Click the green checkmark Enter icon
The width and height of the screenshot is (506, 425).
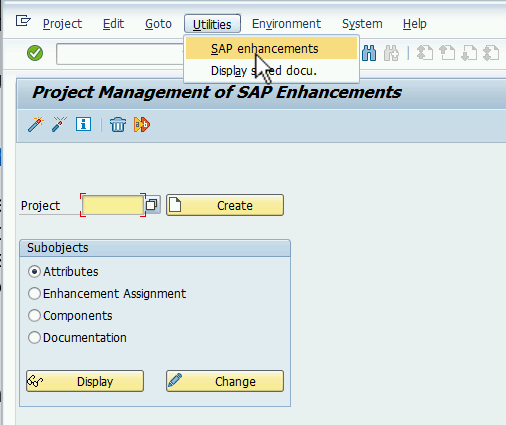tap(35, 53)
